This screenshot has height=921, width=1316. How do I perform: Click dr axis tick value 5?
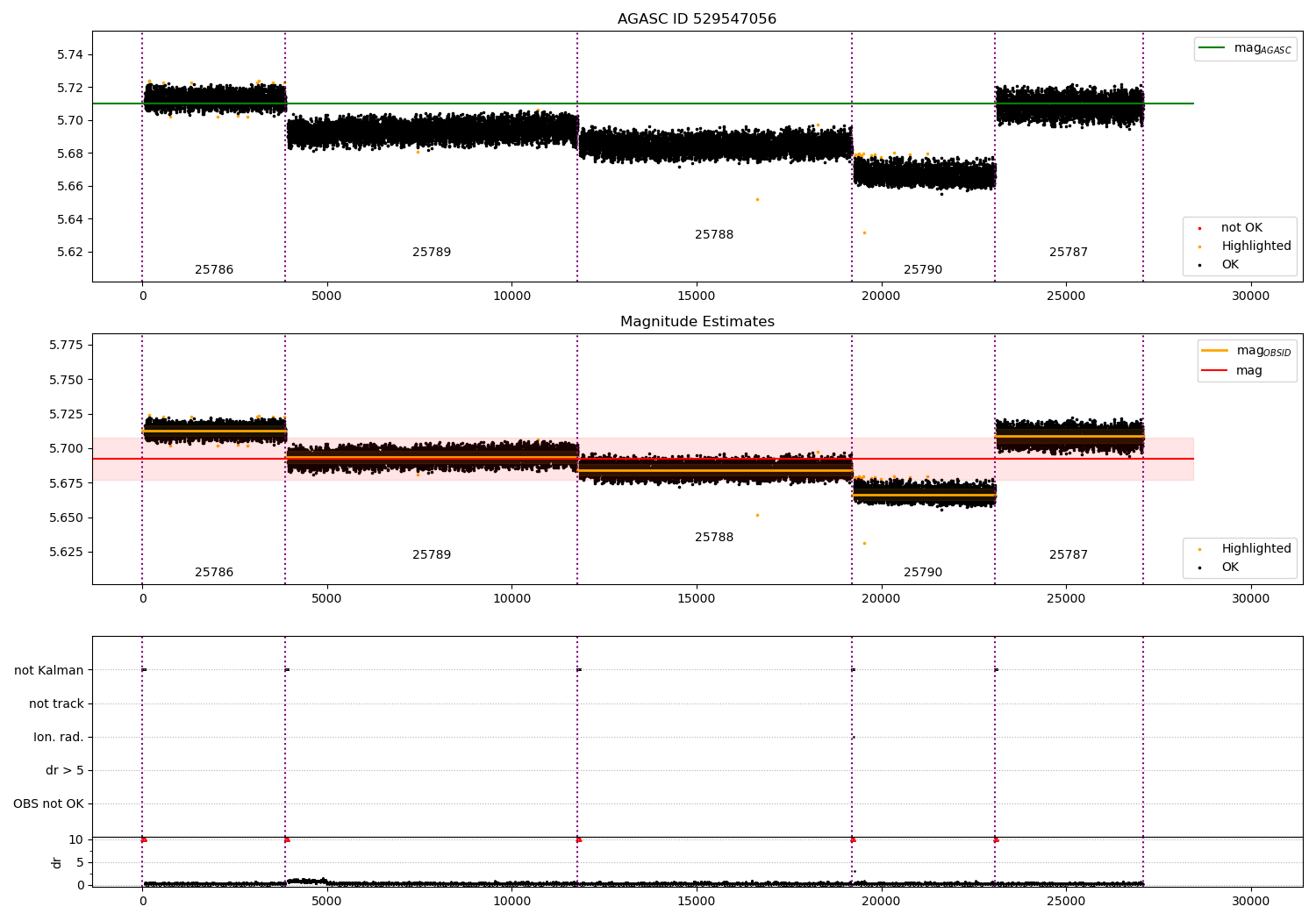tap(80, 862)
